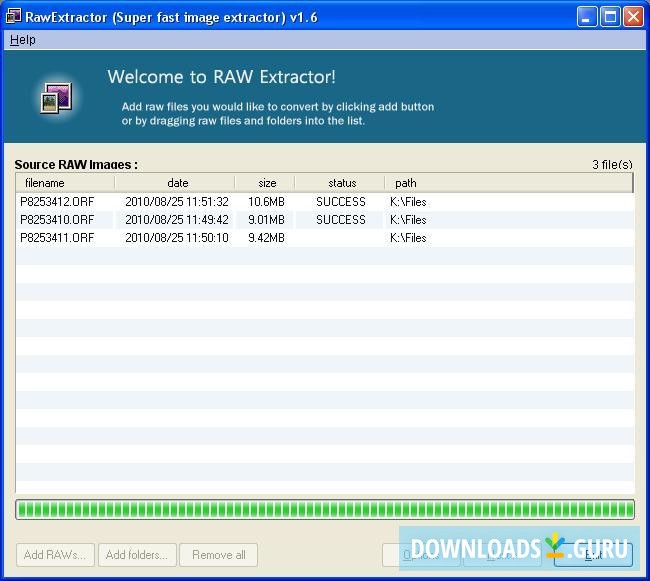650x581 pixels.
Task: Open the Help menu
Action: click(23, 40)
